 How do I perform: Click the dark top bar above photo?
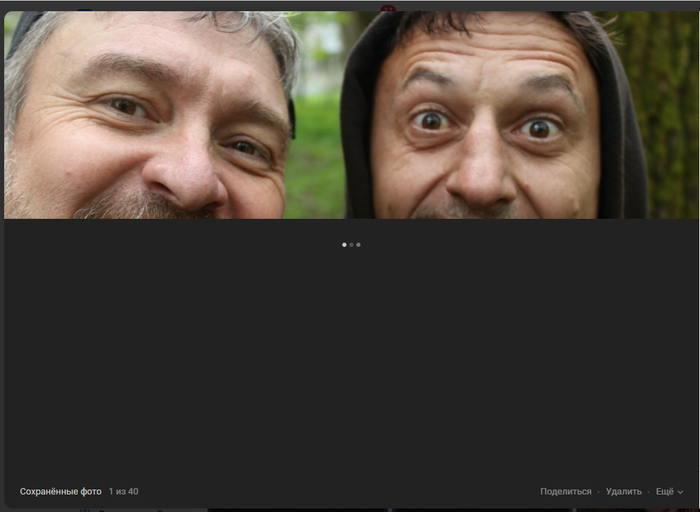[x=200, y=5]
